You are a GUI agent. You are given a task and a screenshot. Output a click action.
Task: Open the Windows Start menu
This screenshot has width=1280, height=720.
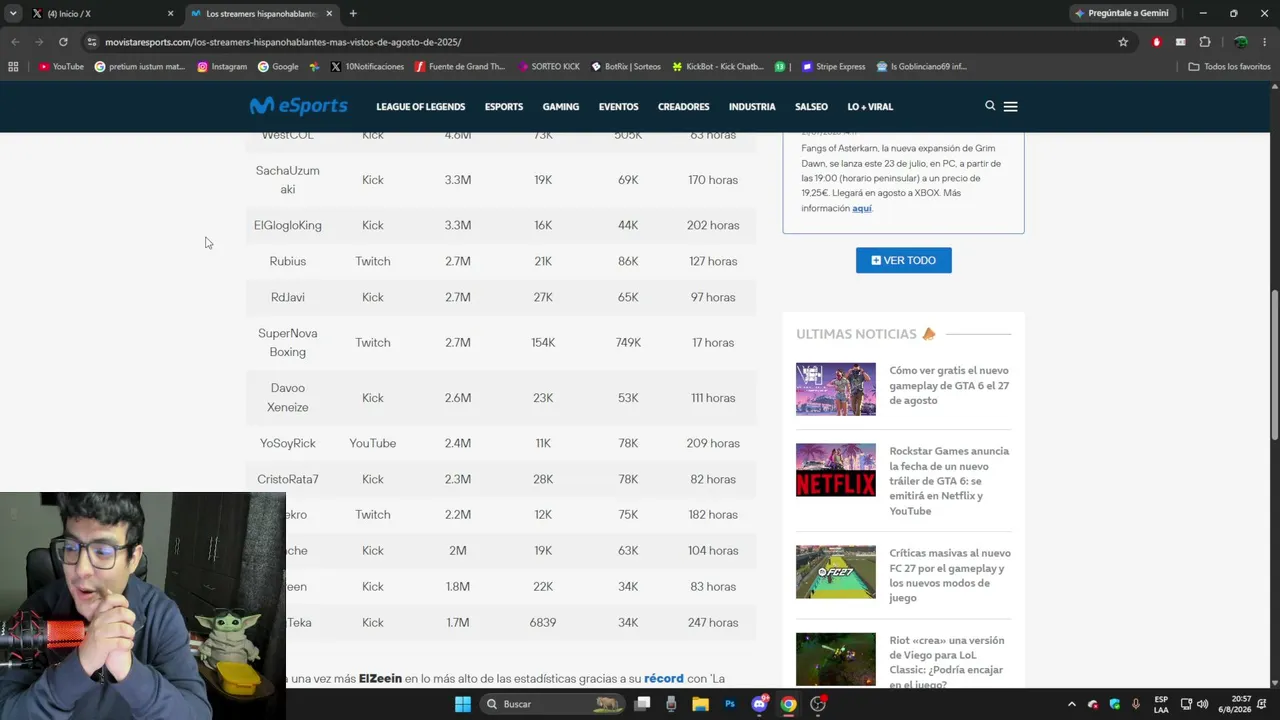pos(462,704)
